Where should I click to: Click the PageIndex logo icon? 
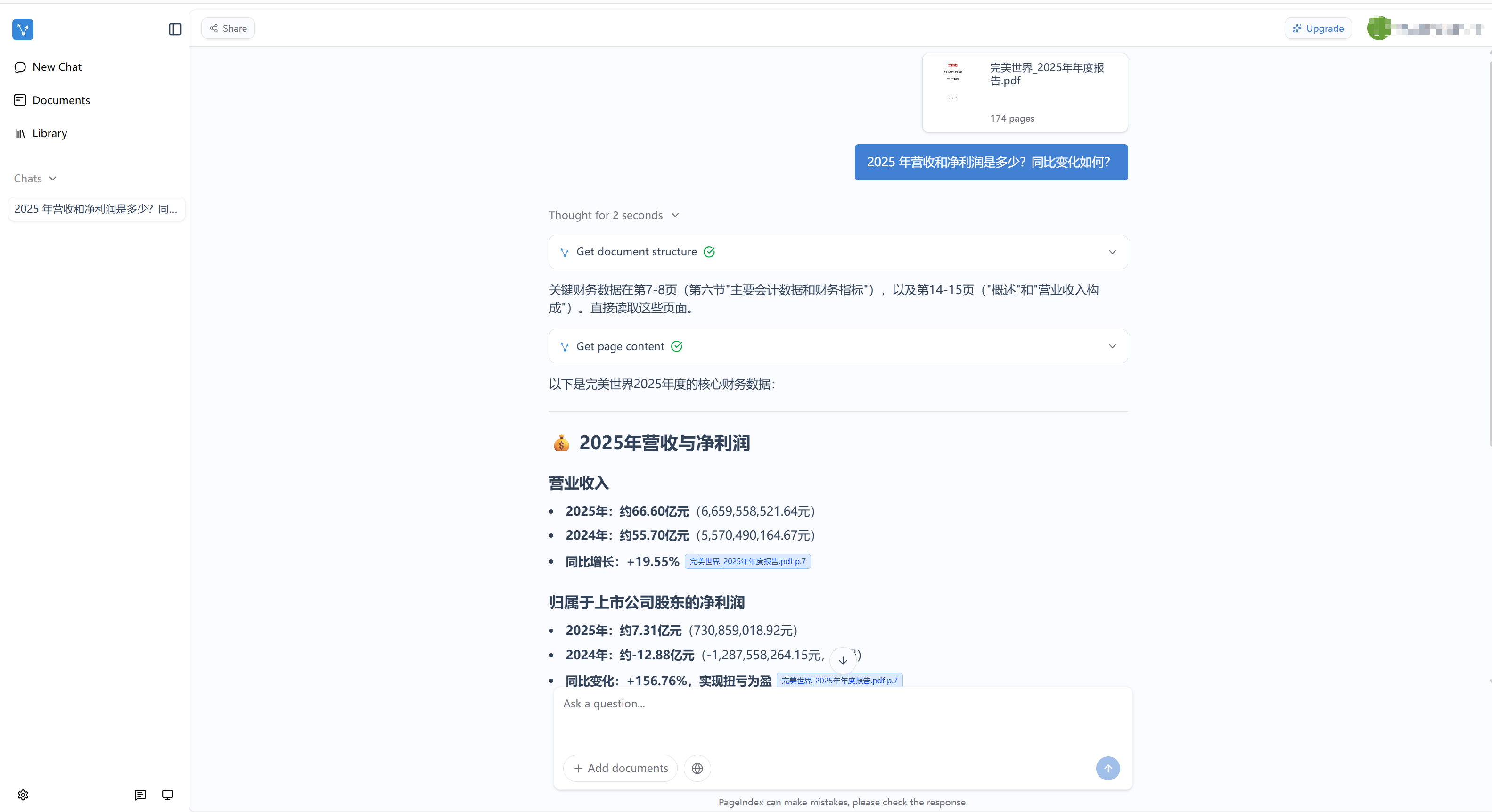(23, 29)
